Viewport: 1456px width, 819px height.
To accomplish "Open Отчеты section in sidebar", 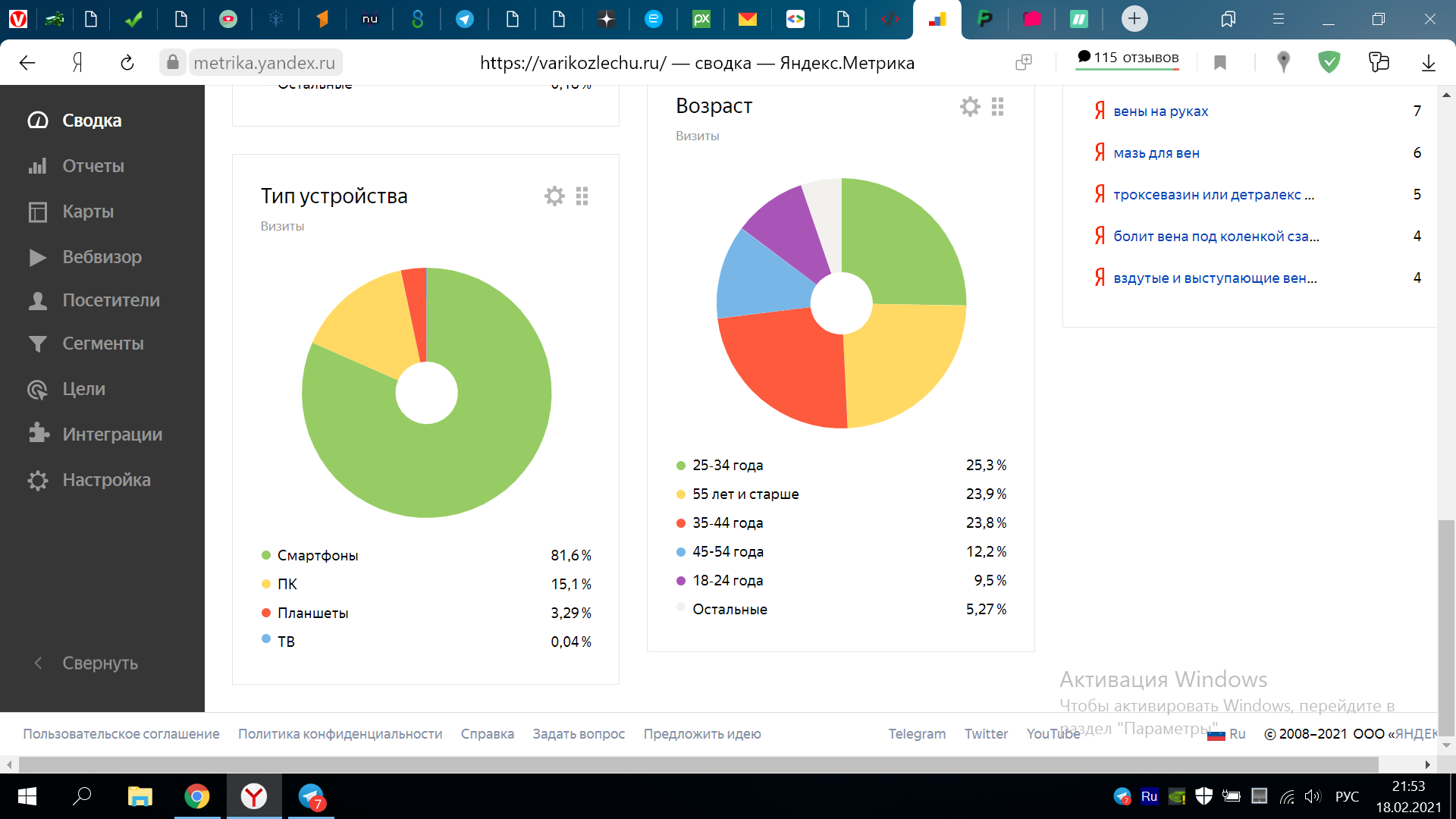I will (93, 166).
